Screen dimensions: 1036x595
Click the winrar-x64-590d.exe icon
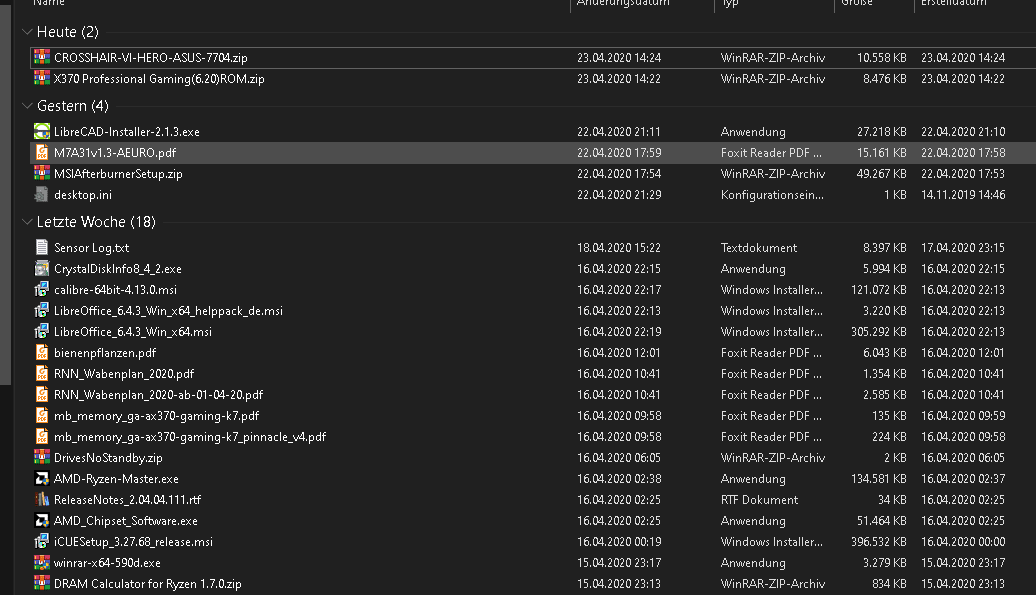tap(42, 563)
